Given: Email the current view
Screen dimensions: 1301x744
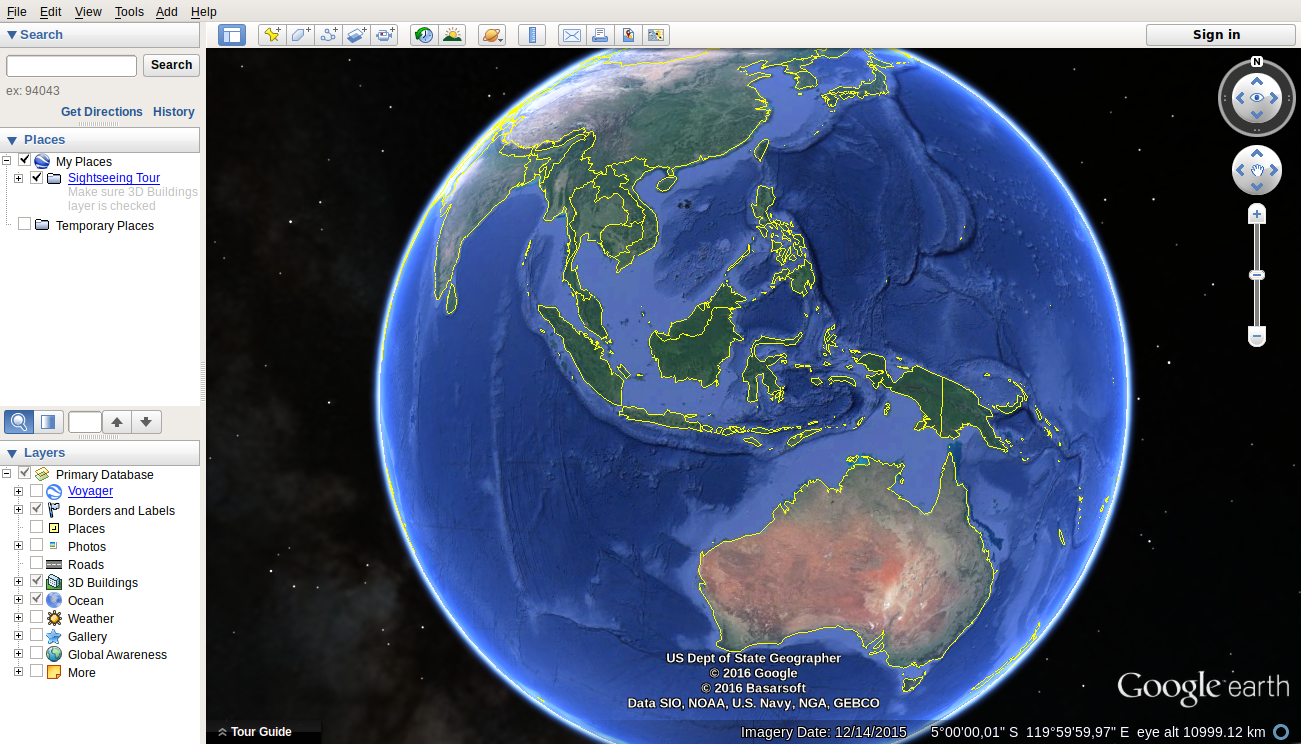Looking at the screenshot, I should pos(571,34).
